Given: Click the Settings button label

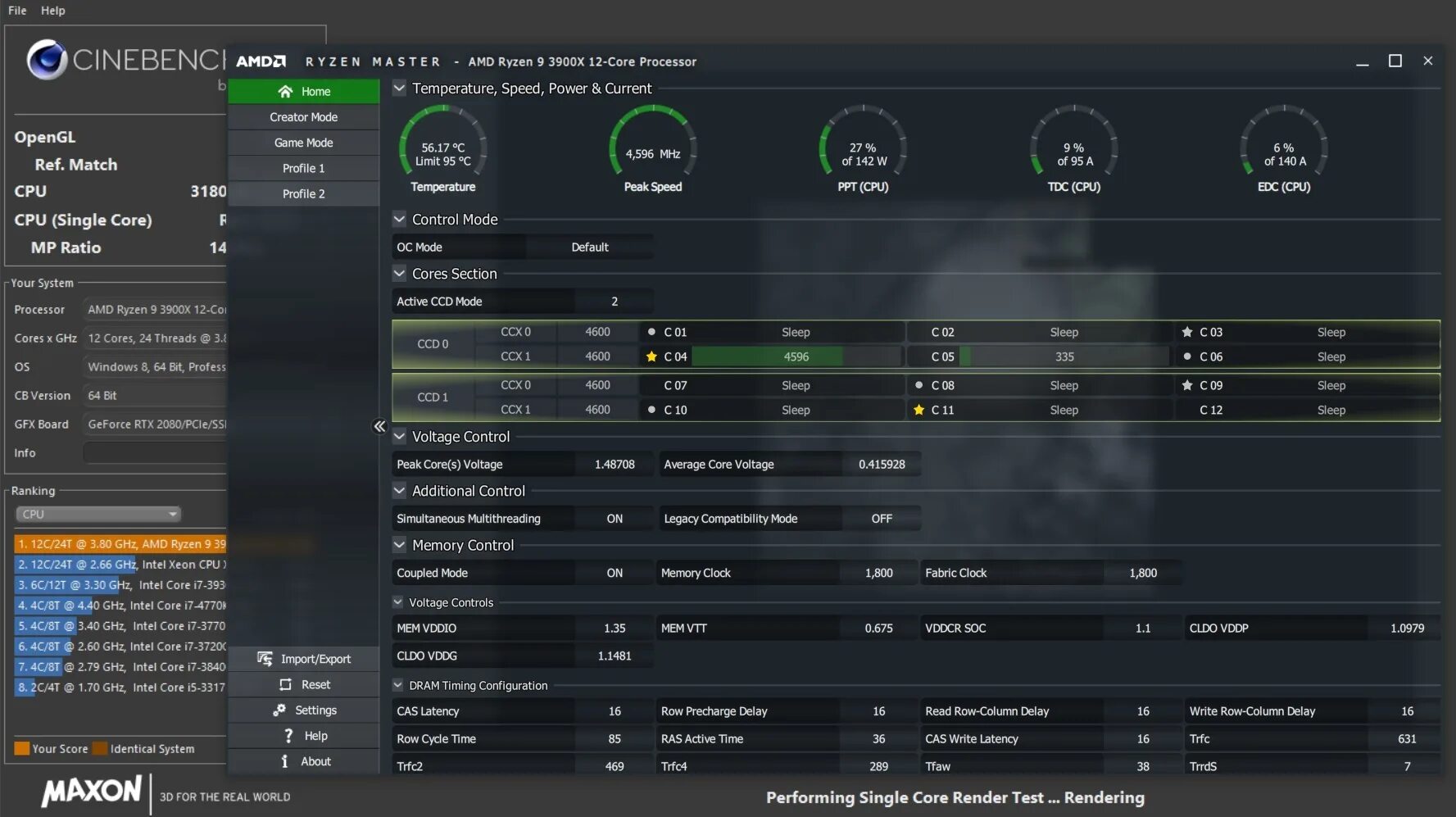Looking at the screenshot, I should [315, 710].
